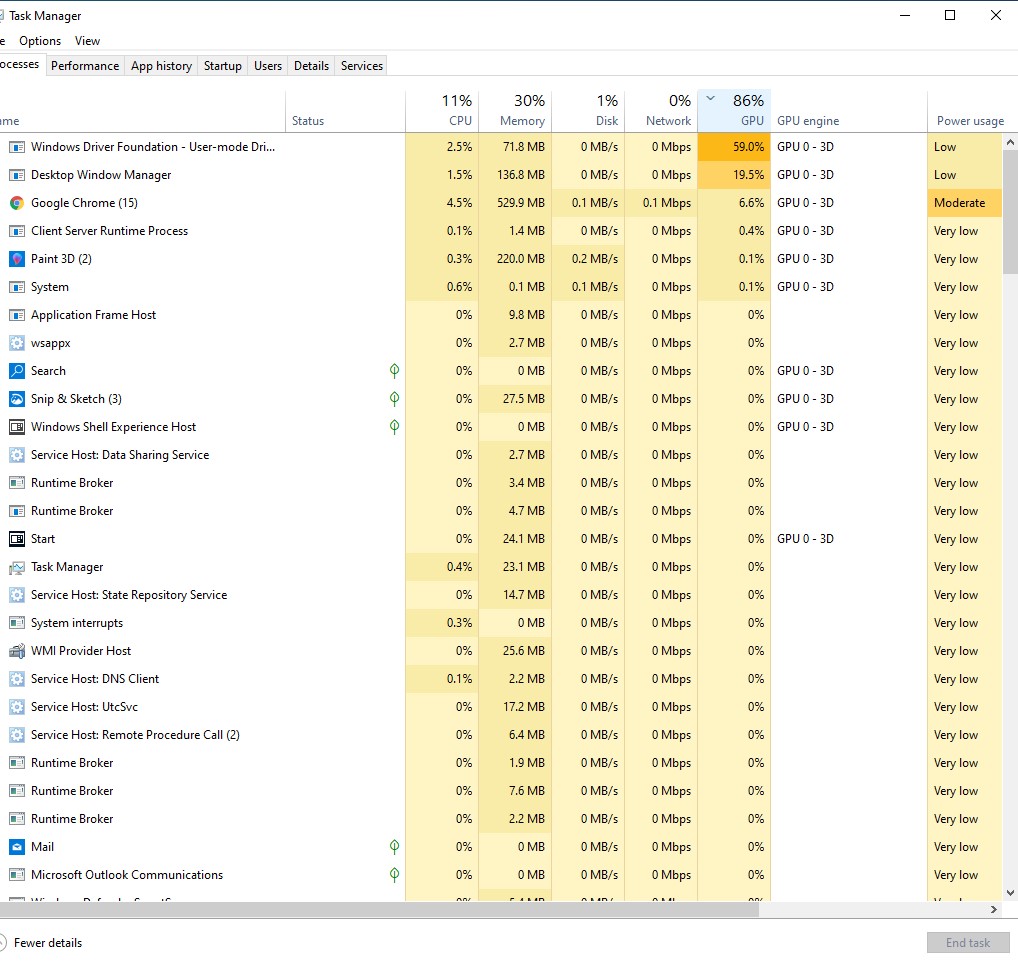Click the Snip & Sketch process icon
Image resolution: width=1018 pixels, height=963 pixels.
pyautogui.click(x=16, y=399)
